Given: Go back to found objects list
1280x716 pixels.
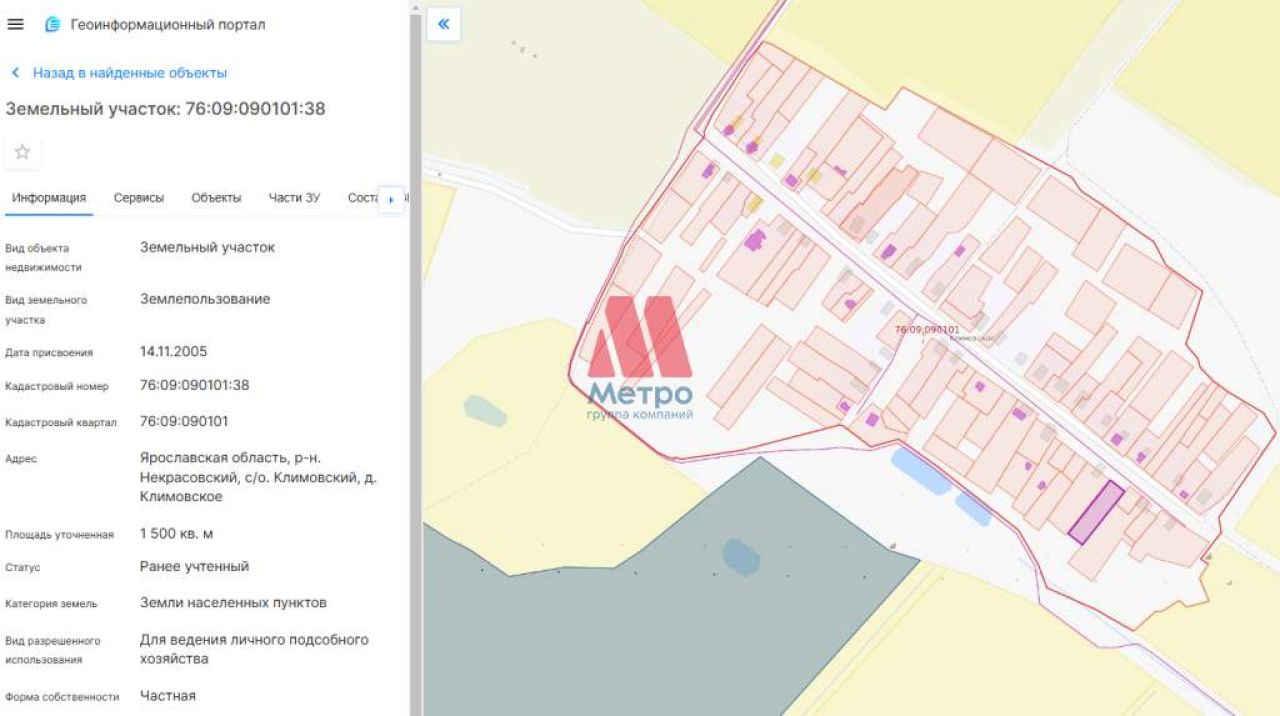Looking at the screenshot, I should 130,73.
